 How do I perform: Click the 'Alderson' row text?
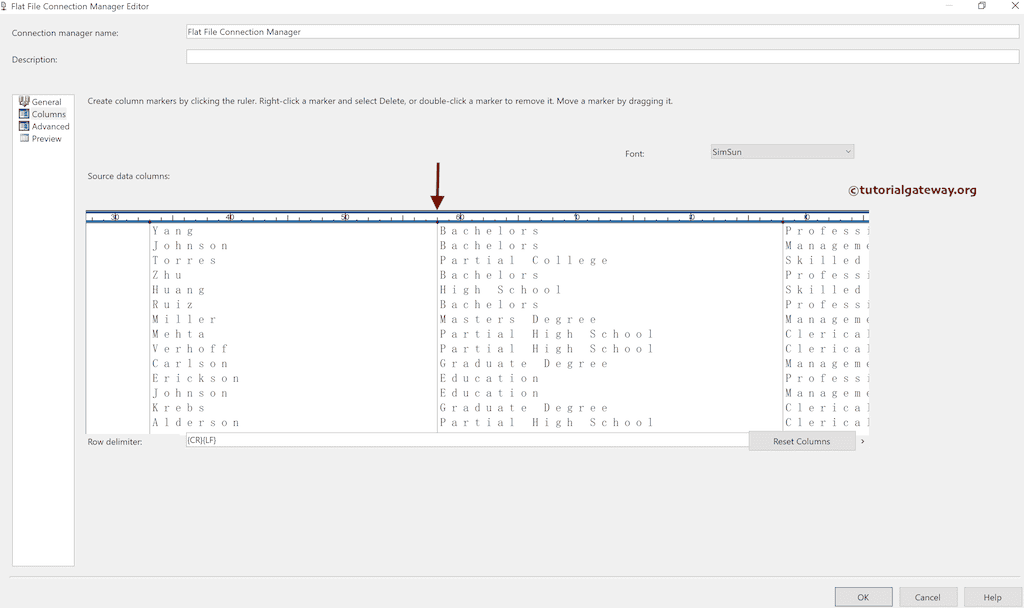(x=196, y=423)
